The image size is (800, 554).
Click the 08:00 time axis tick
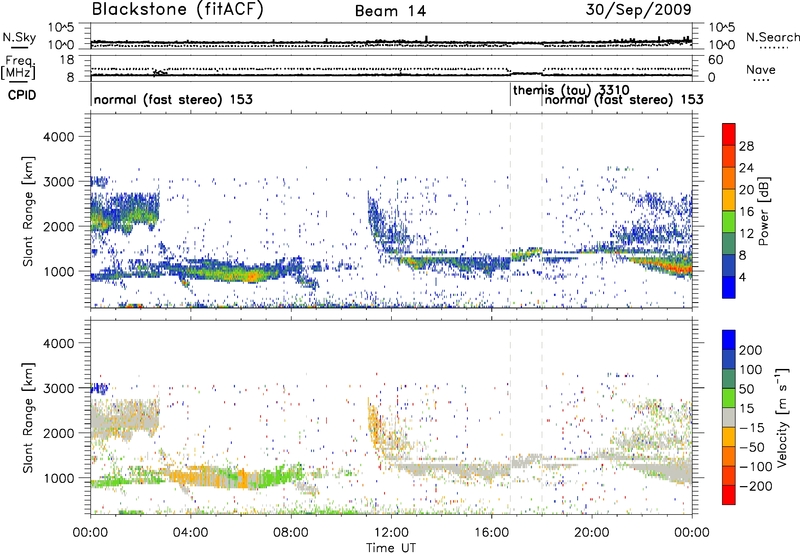pos(291,533)
